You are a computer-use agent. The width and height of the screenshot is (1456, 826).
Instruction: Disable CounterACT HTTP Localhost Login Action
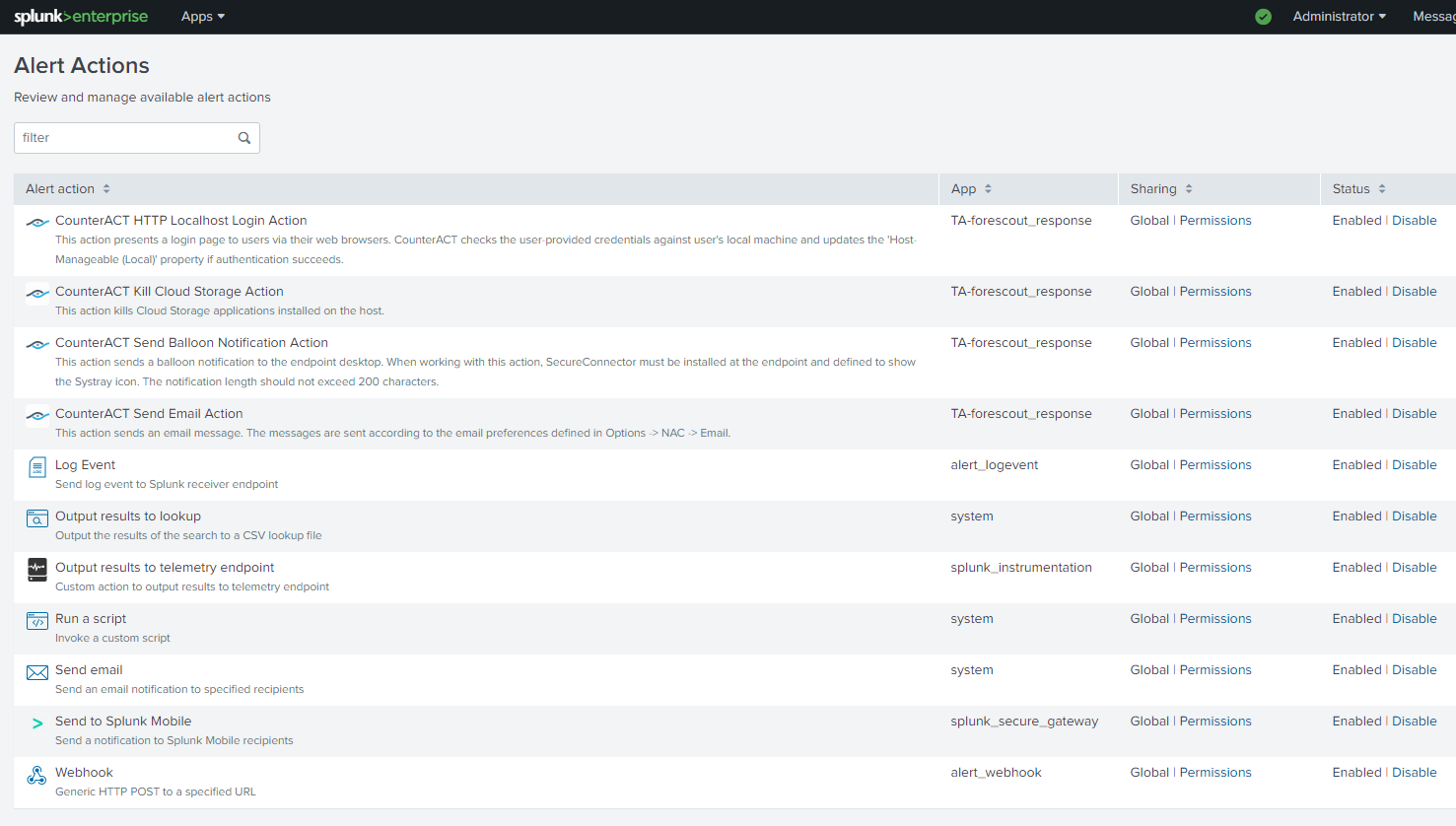pyautogui.click(x=1415, y=221)
